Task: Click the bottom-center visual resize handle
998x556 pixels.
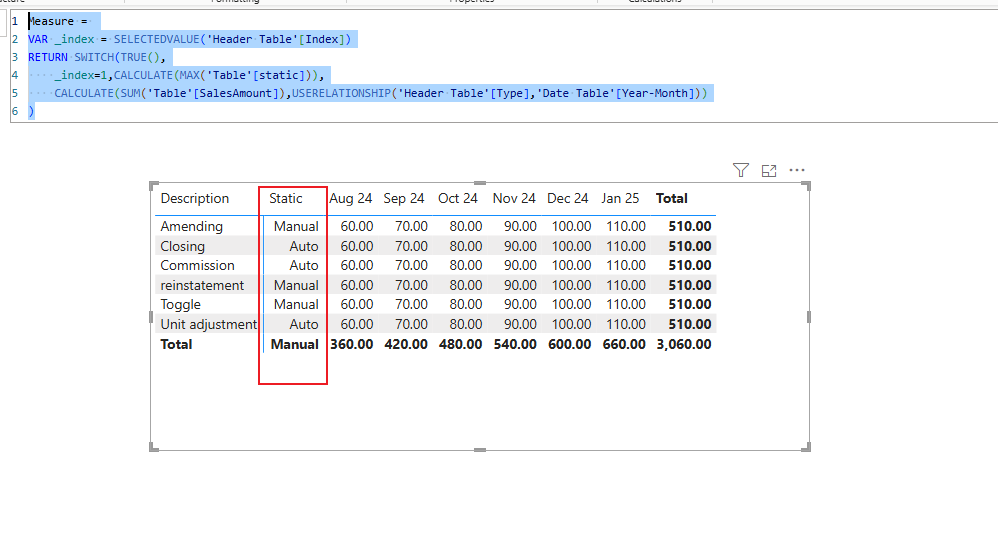Action: [480, 450]
